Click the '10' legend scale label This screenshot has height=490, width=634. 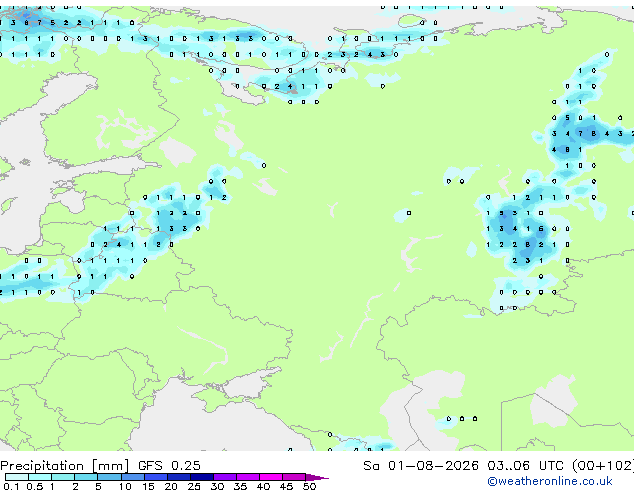(125, 486)
